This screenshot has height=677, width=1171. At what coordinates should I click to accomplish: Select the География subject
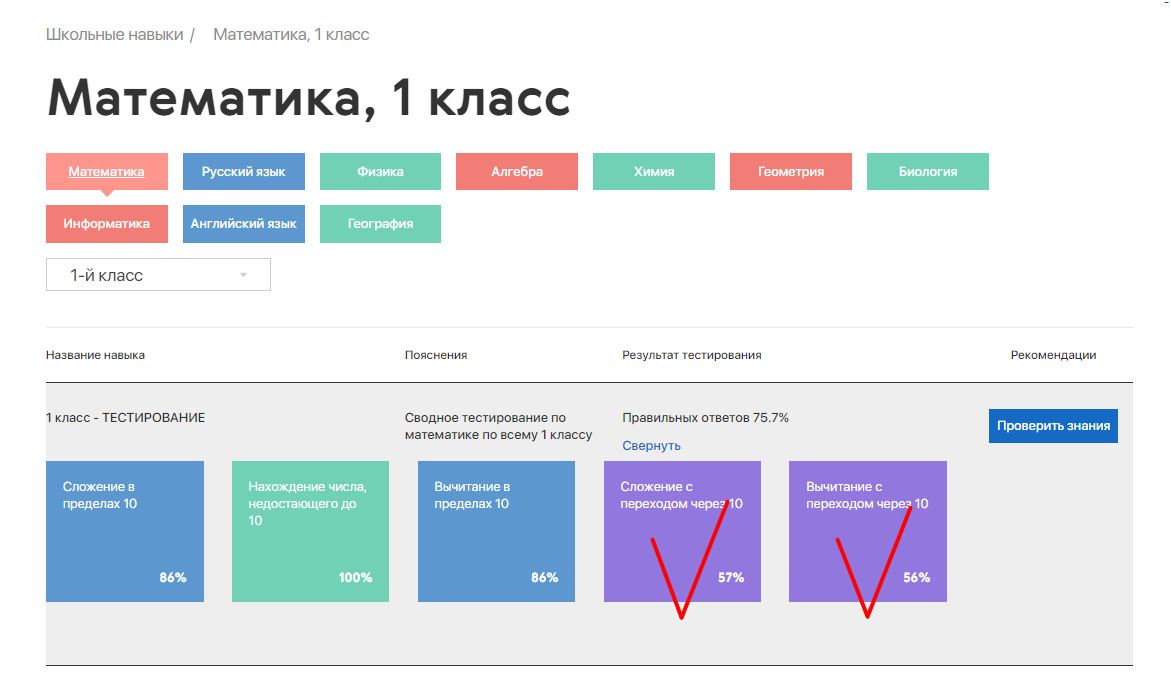click(x=380, y=223)
